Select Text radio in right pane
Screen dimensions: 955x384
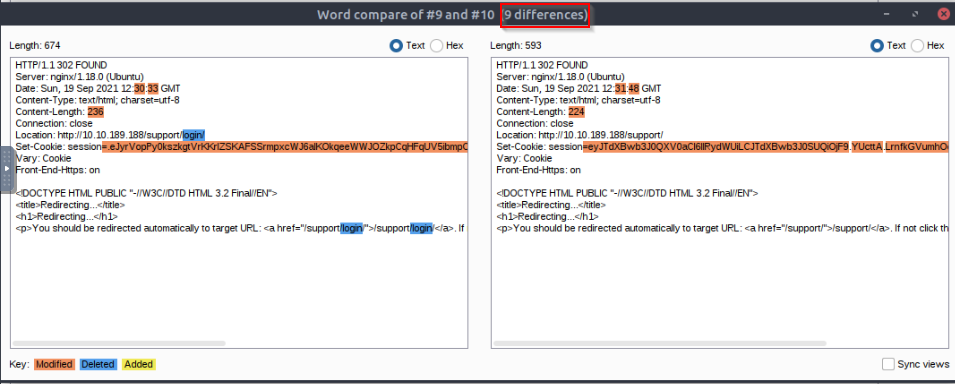(x=877, y=46)
